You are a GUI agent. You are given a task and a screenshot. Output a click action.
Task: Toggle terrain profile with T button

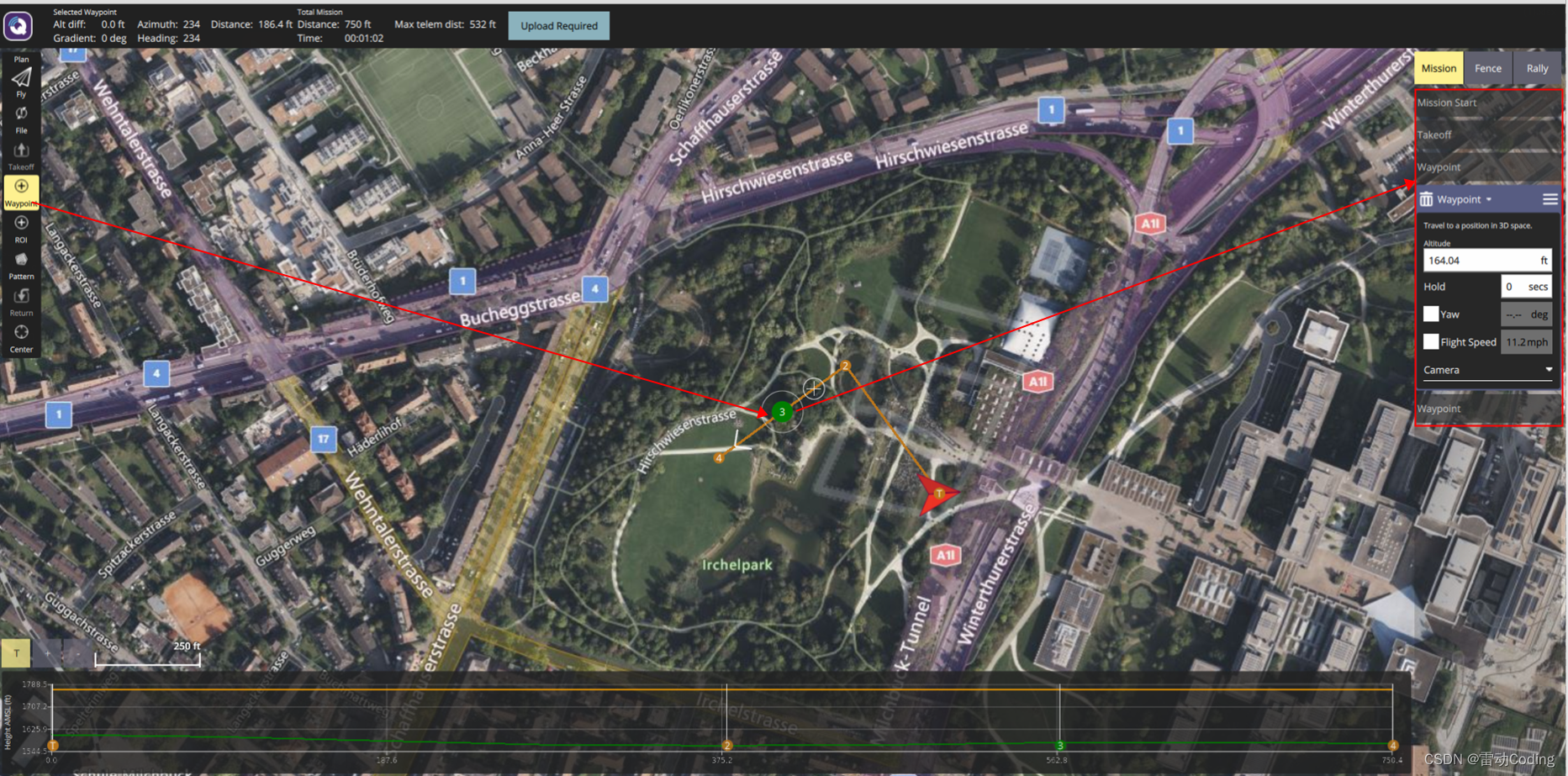[16, 652]
